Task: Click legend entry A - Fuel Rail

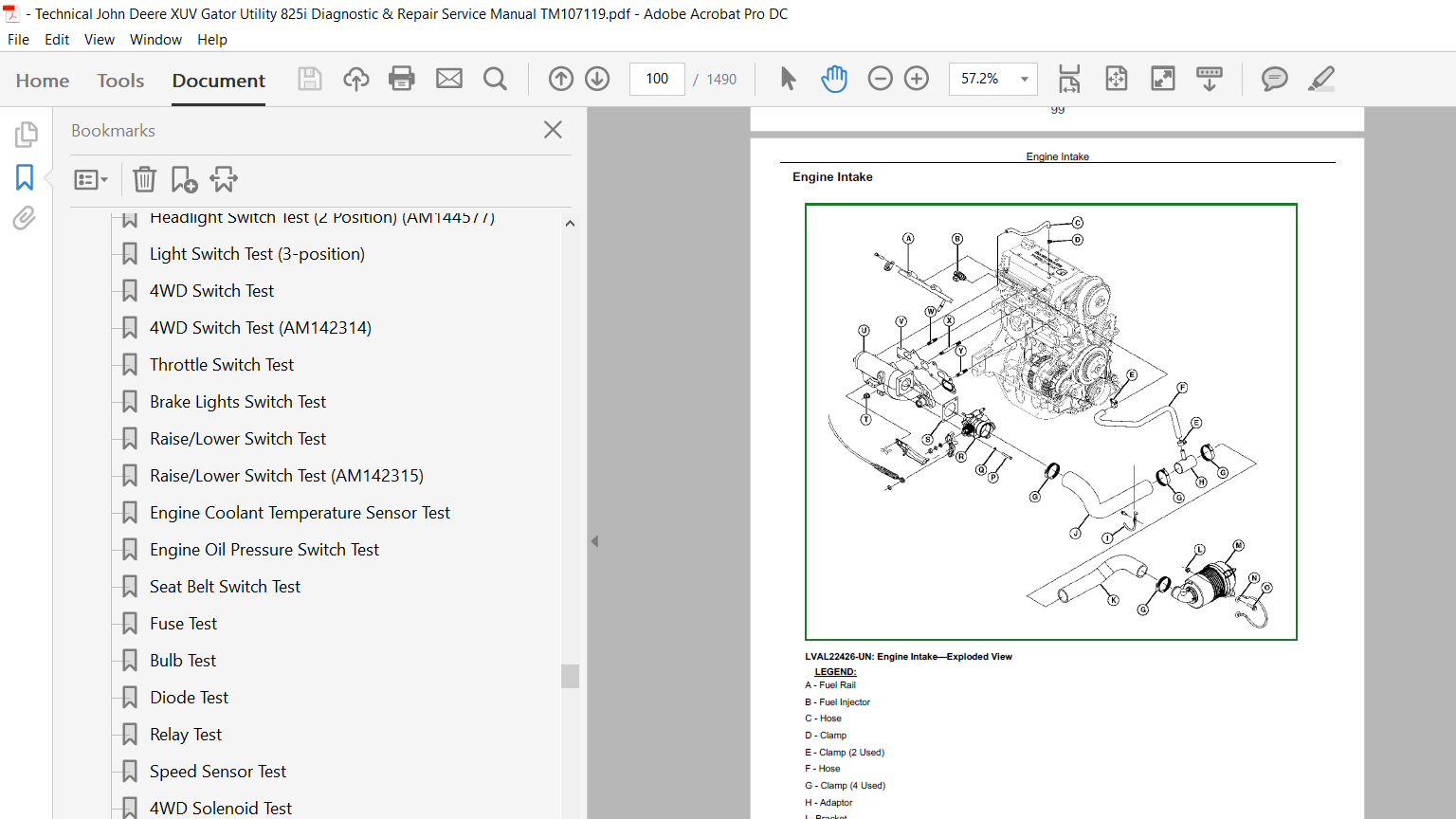Action: pos(830,685)
